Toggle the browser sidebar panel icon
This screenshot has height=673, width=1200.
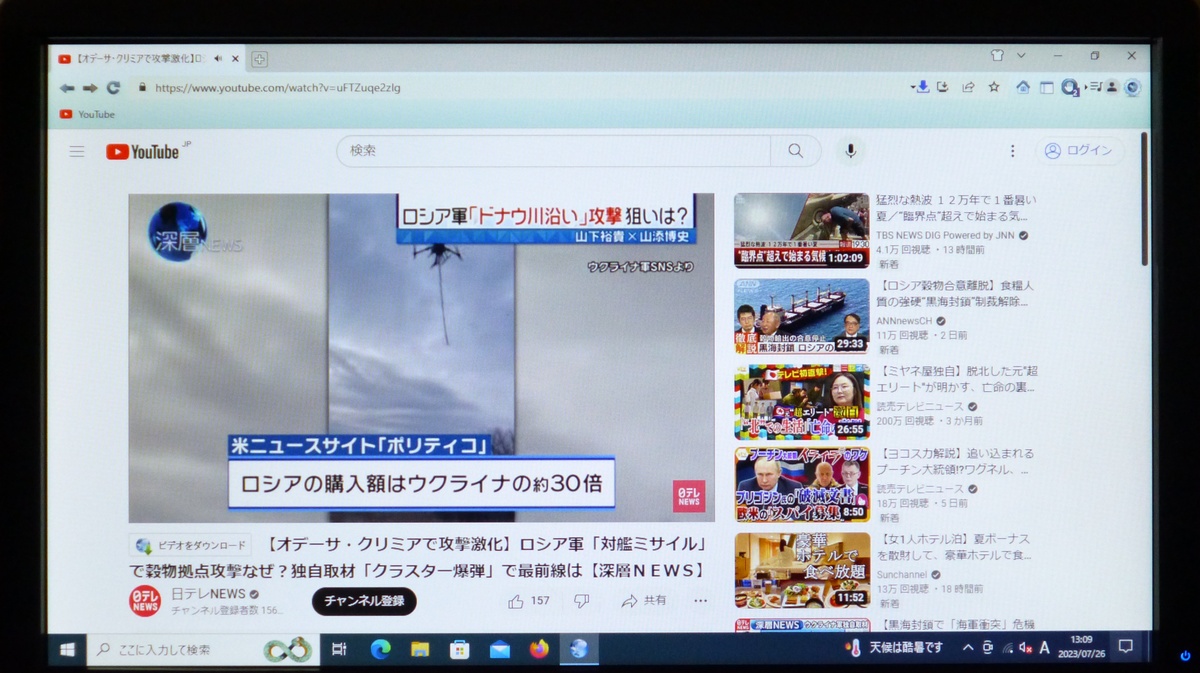click(1046, 87)
